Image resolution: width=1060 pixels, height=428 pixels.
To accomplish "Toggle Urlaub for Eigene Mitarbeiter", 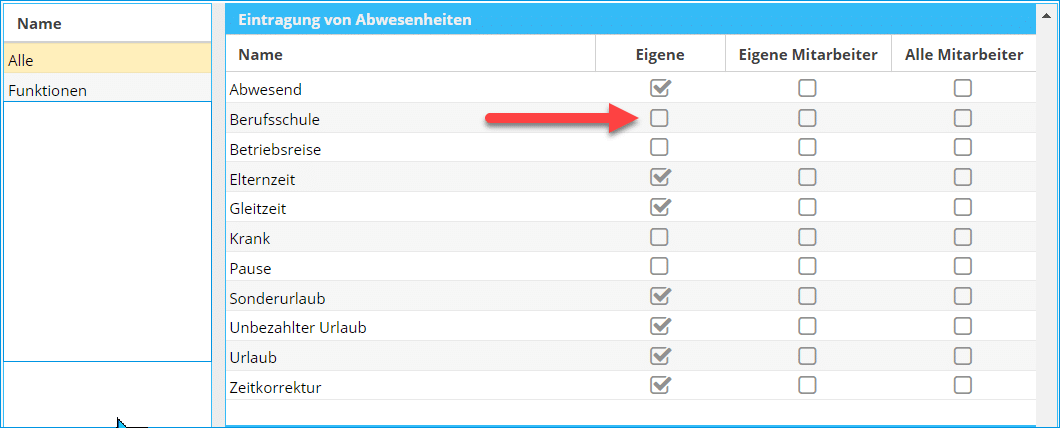I will 807,356.
